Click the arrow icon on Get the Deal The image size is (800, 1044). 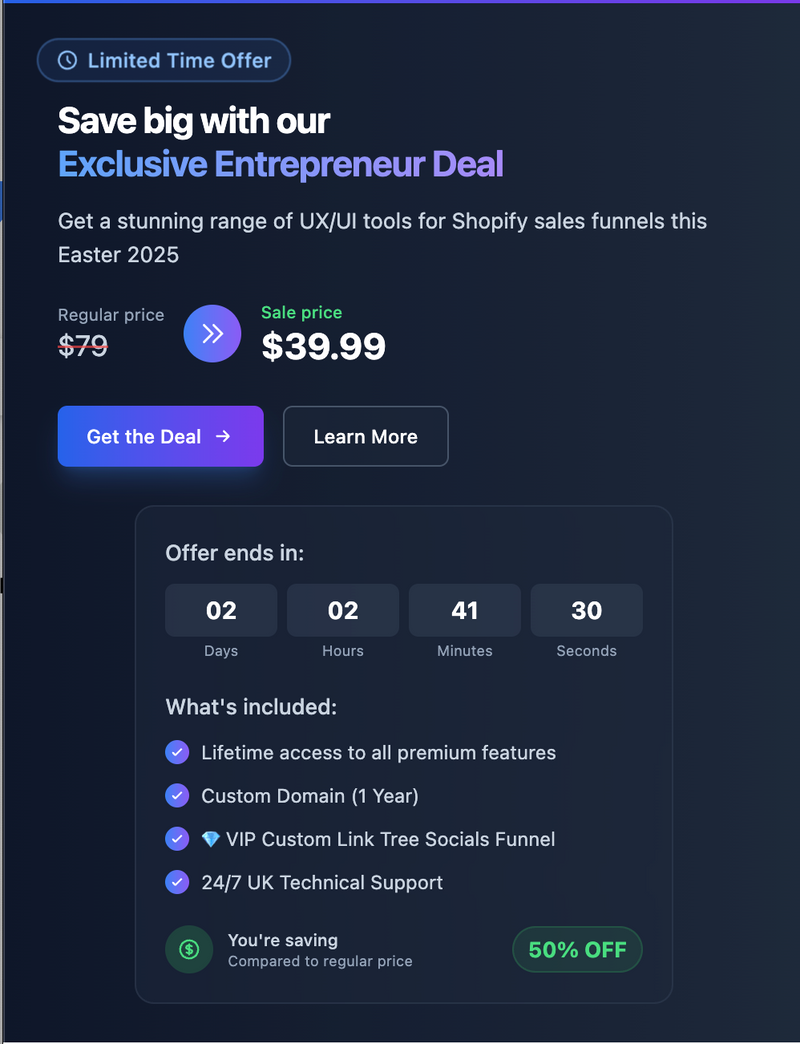pyautogui.click(x=223, y=436)
